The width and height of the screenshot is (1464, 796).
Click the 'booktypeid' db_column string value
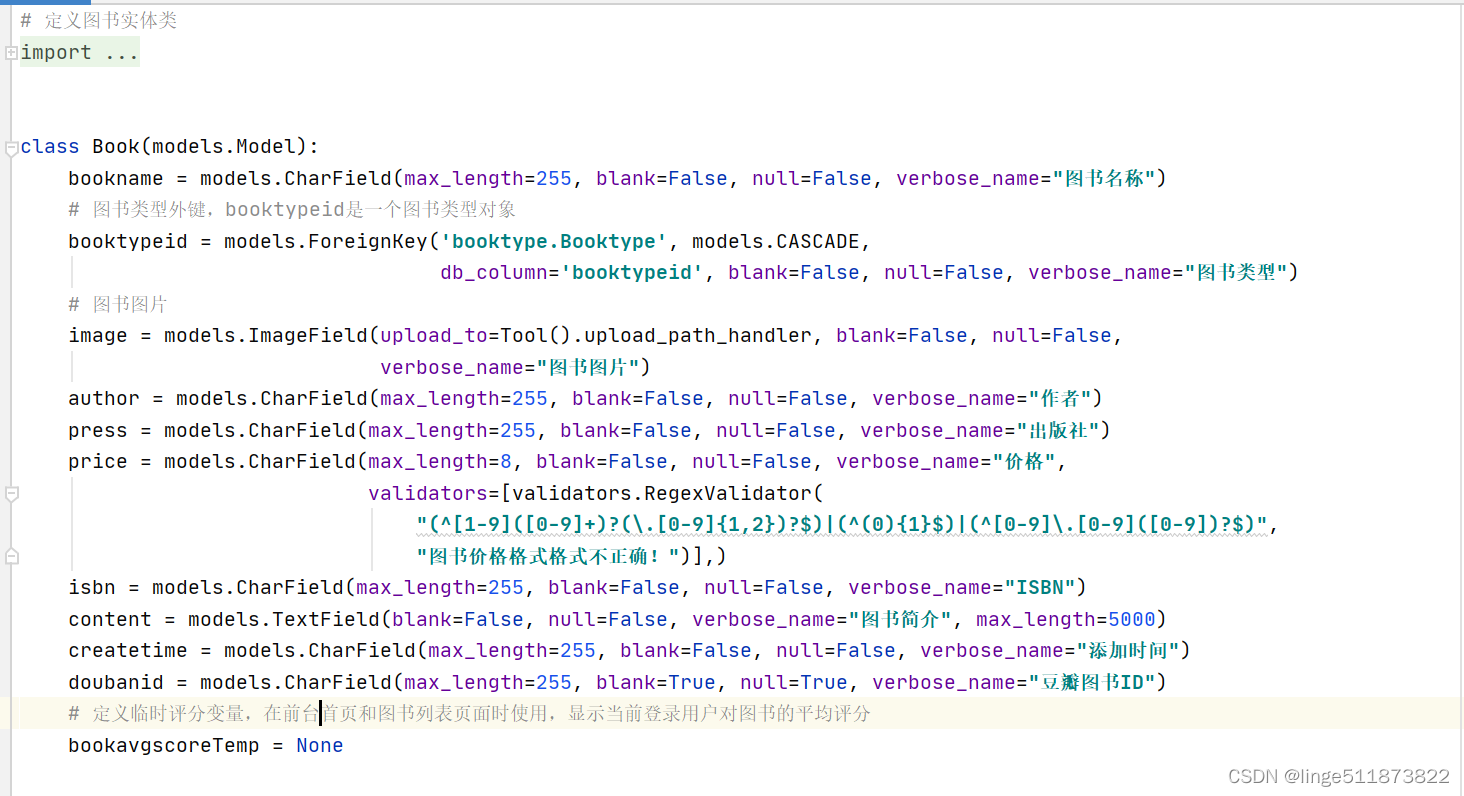coord(632,272)
